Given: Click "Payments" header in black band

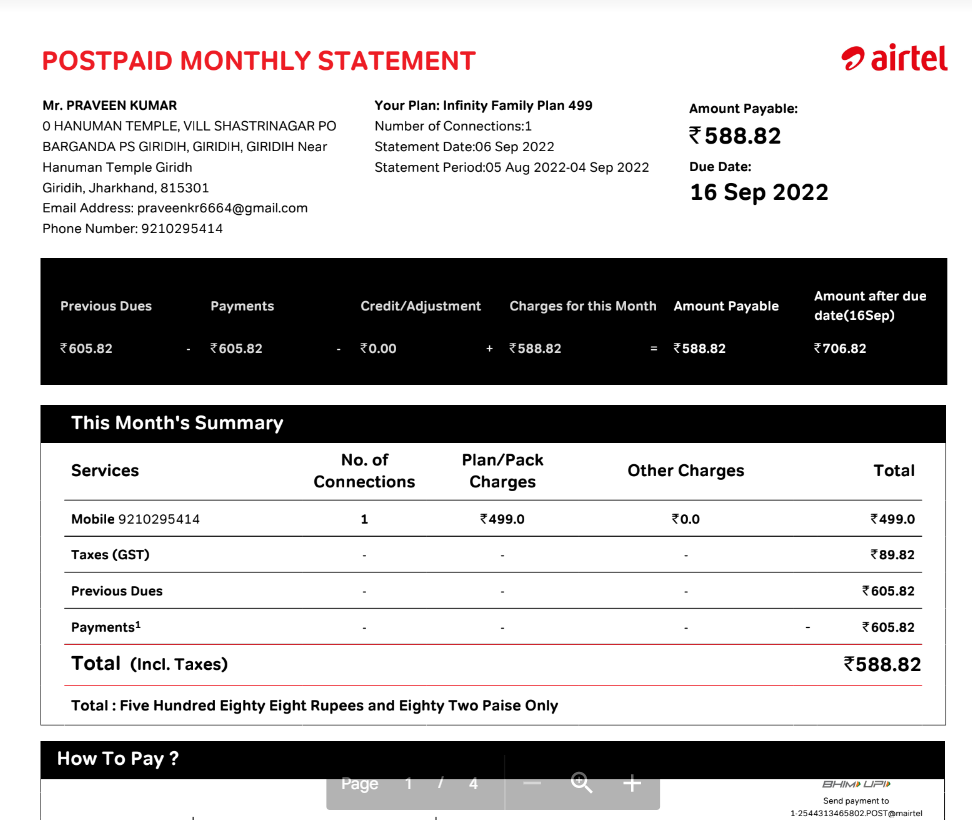Looking at the screenshot, I should pyautogui.click(x=242, y=306).
